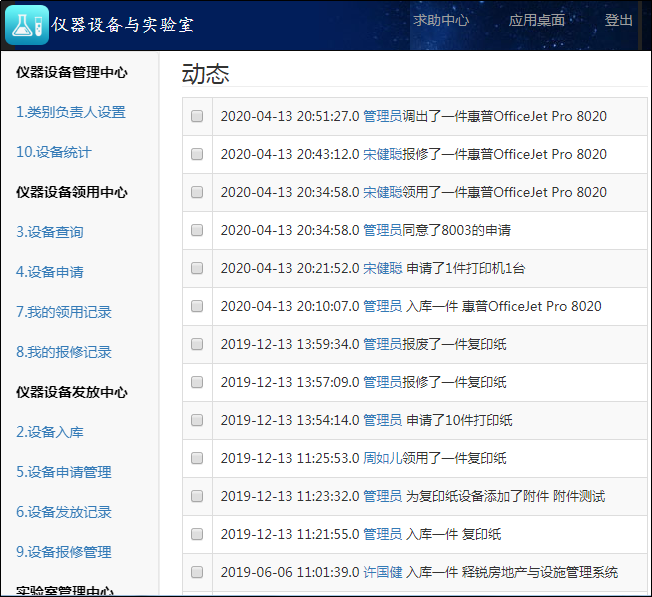Select 3.设备查询 in sidebar
Image resolution: width=652 pixels, height=597 pixels.
click(x=50, y=232)
